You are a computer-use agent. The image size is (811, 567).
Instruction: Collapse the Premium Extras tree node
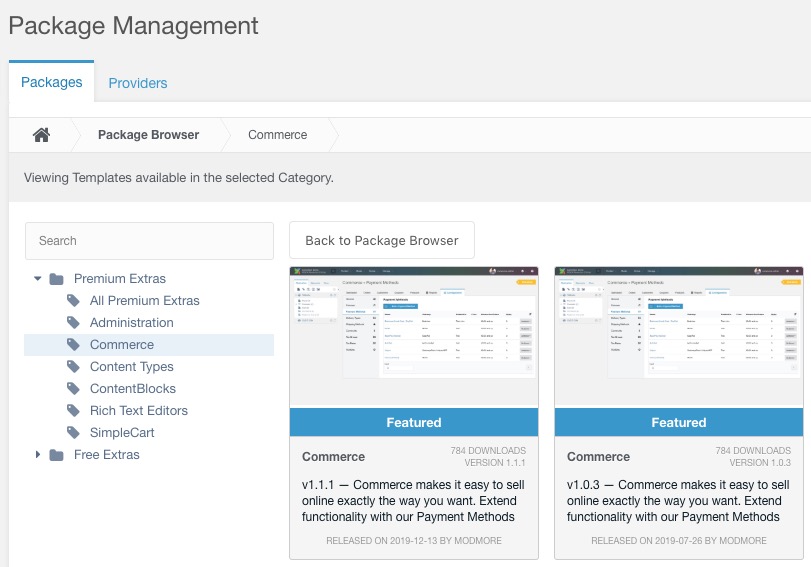38,279
